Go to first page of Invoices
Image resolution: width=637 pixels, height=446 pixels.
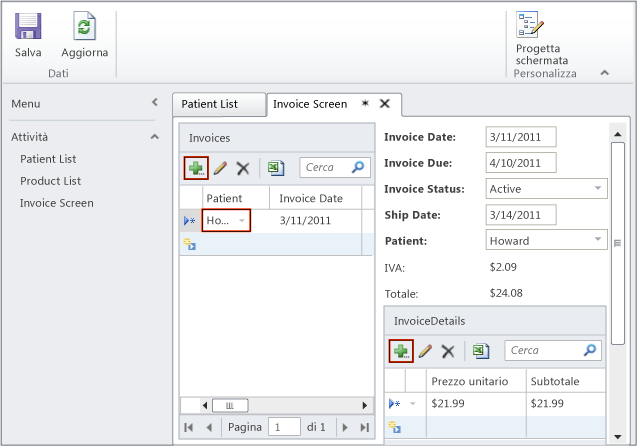pyautogui.click(x=188, y=427)
